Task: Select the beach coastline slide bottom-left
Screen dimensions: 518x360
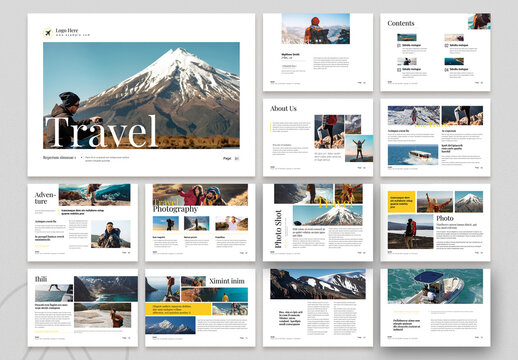Action: tap(82, 308)
